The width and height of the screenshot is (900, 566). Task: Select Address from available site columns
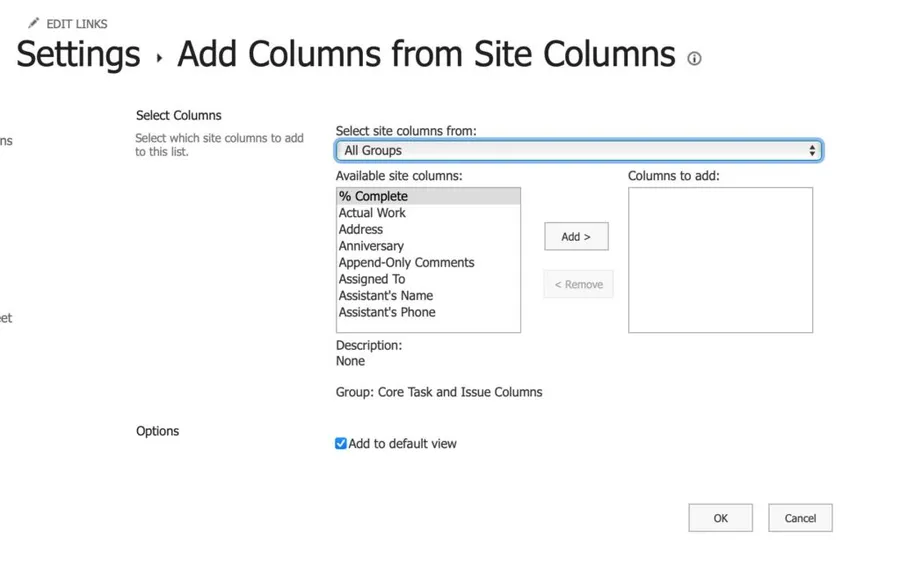pyautogui.click(x=361, y=230)
